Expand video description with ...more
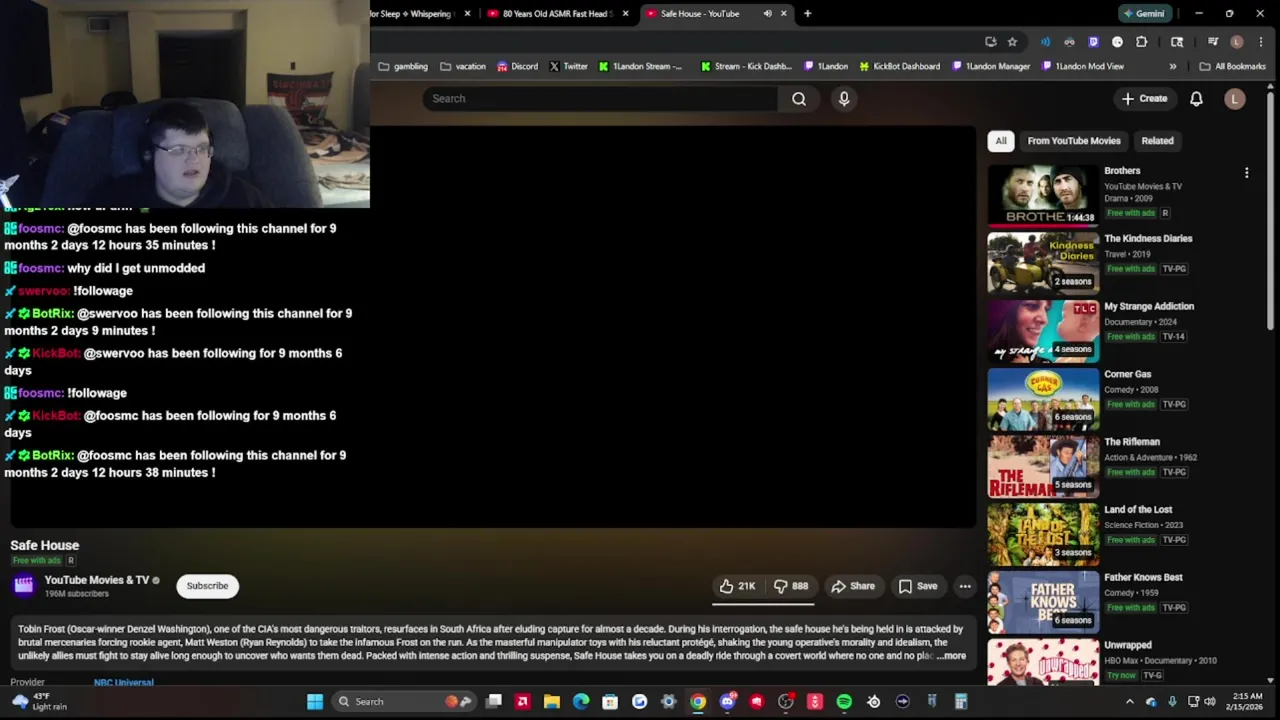This screenshot has height=720, width=1280. 951,656
